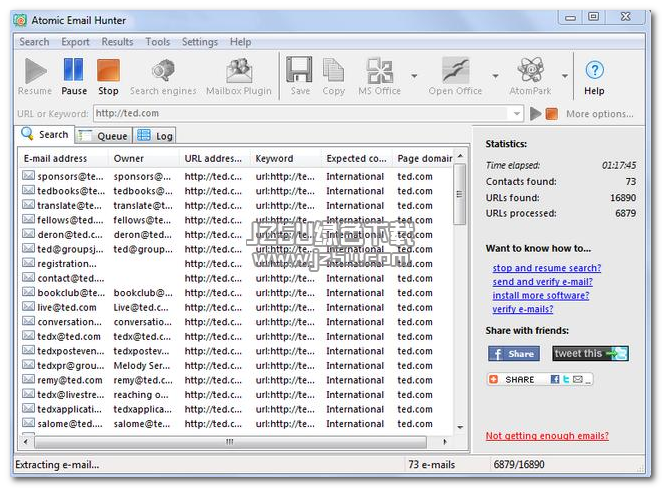The image size is (662, 488).
Task: Click the vertical scrollbar thumb of results list
Action: click(x=460, y=194)
